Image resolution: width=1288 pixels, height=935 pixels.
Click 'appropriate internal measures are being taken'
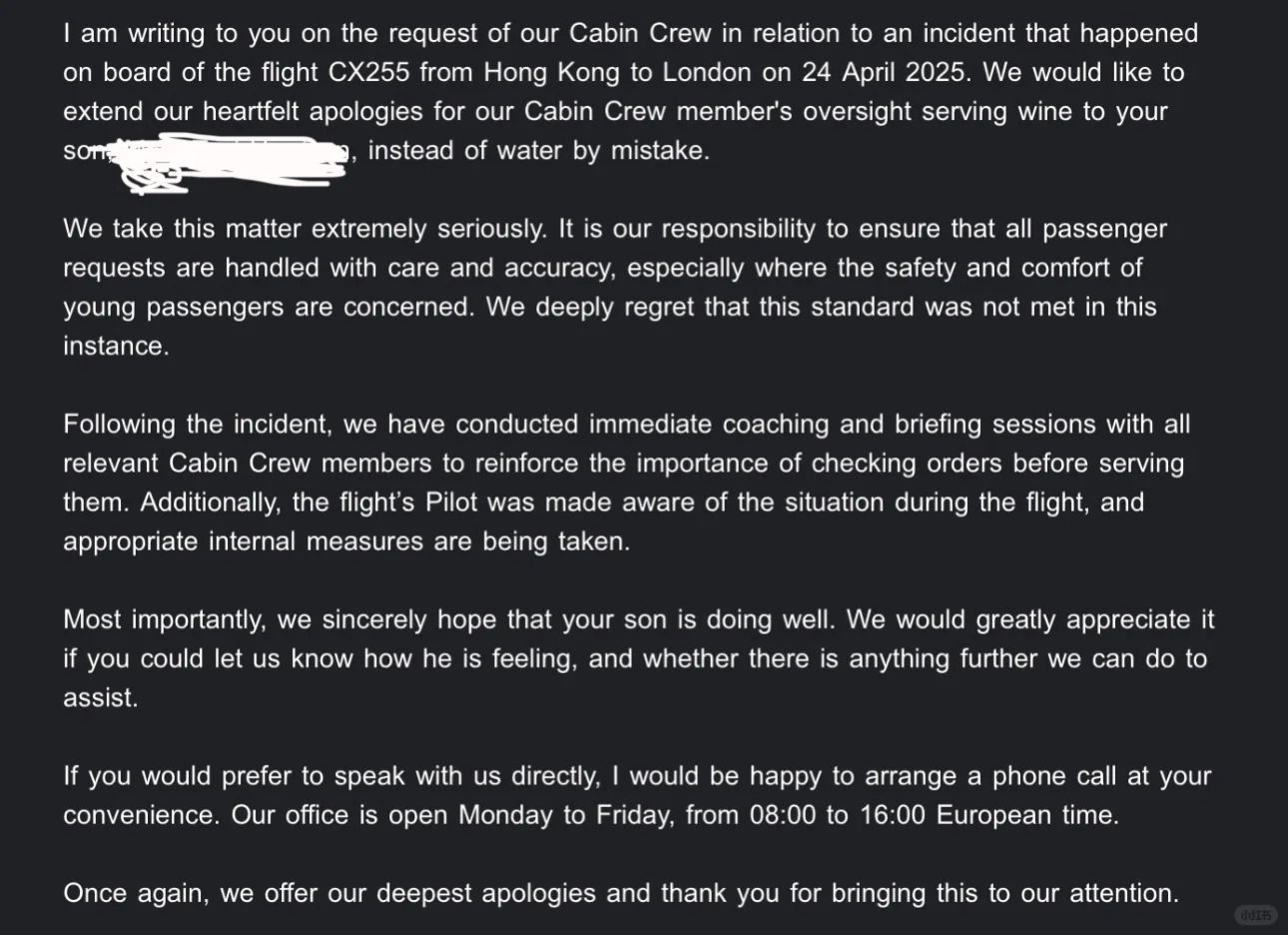click(x=346, y=541)
